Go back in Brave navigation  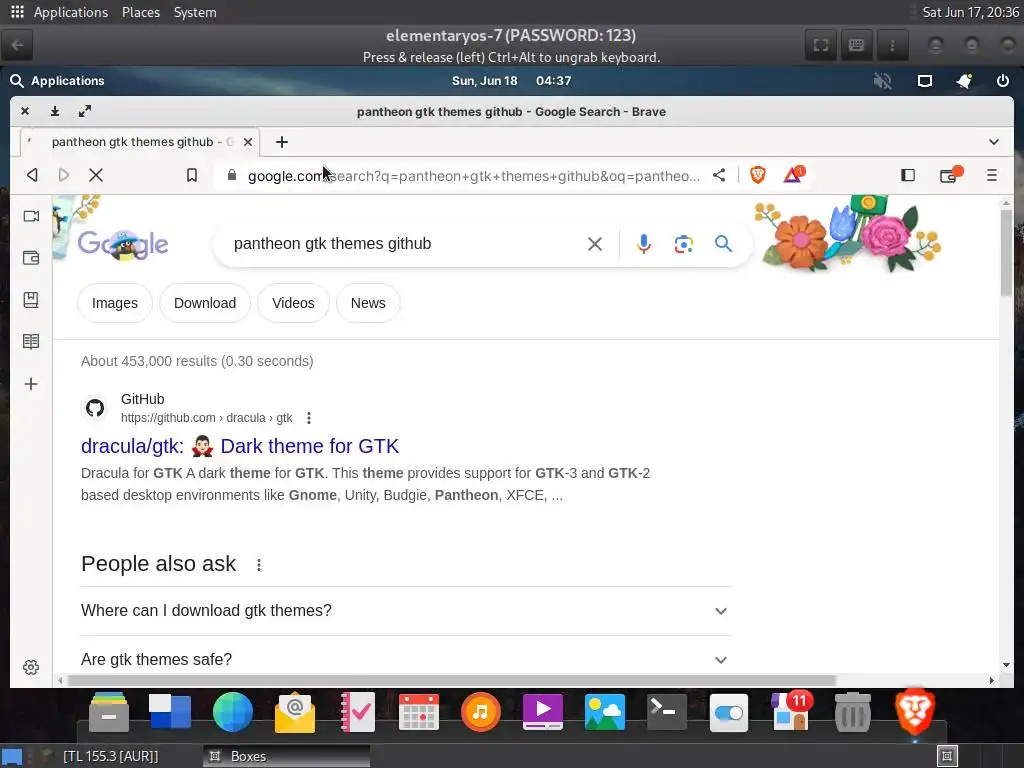click(32, 175)
